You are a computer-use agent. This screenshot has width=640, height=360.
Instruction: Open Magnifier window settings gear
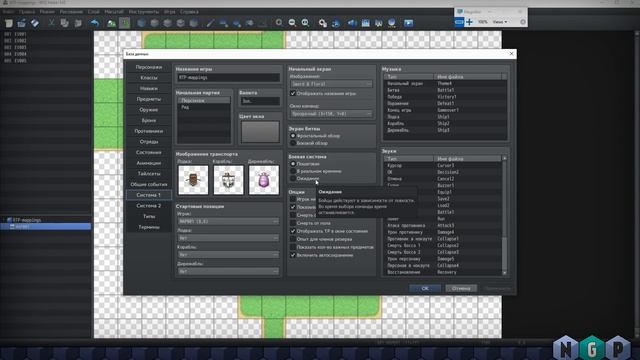[x=523, y=22]
